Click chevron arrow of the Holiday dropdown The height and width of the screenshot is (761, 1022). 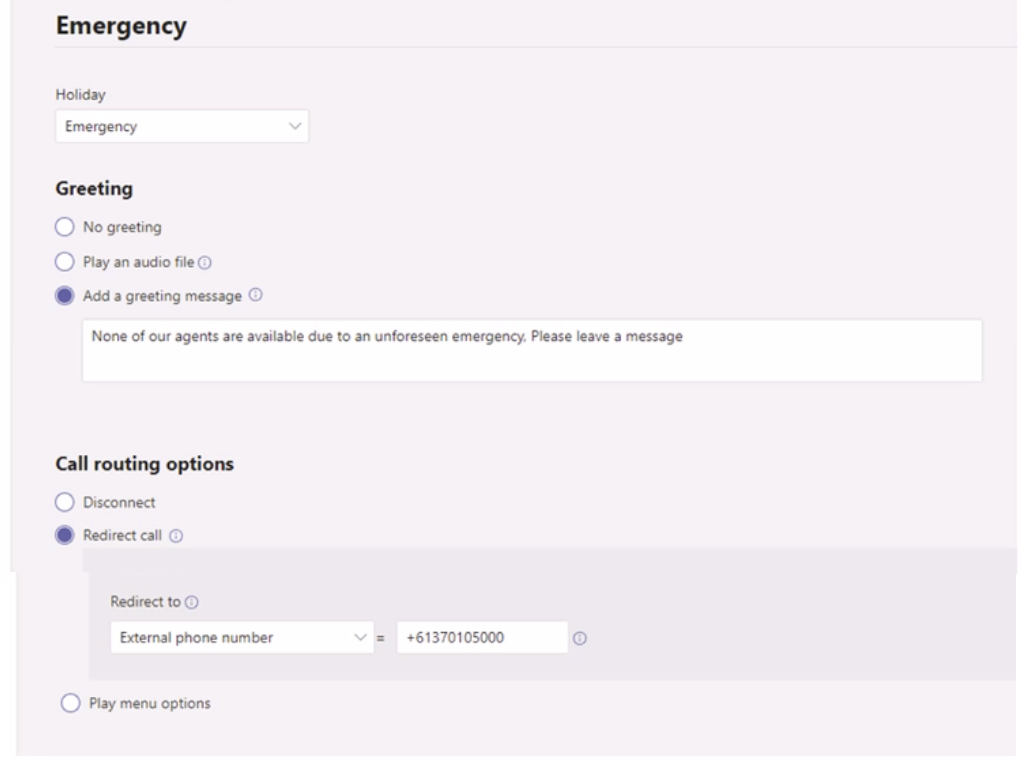295,126
